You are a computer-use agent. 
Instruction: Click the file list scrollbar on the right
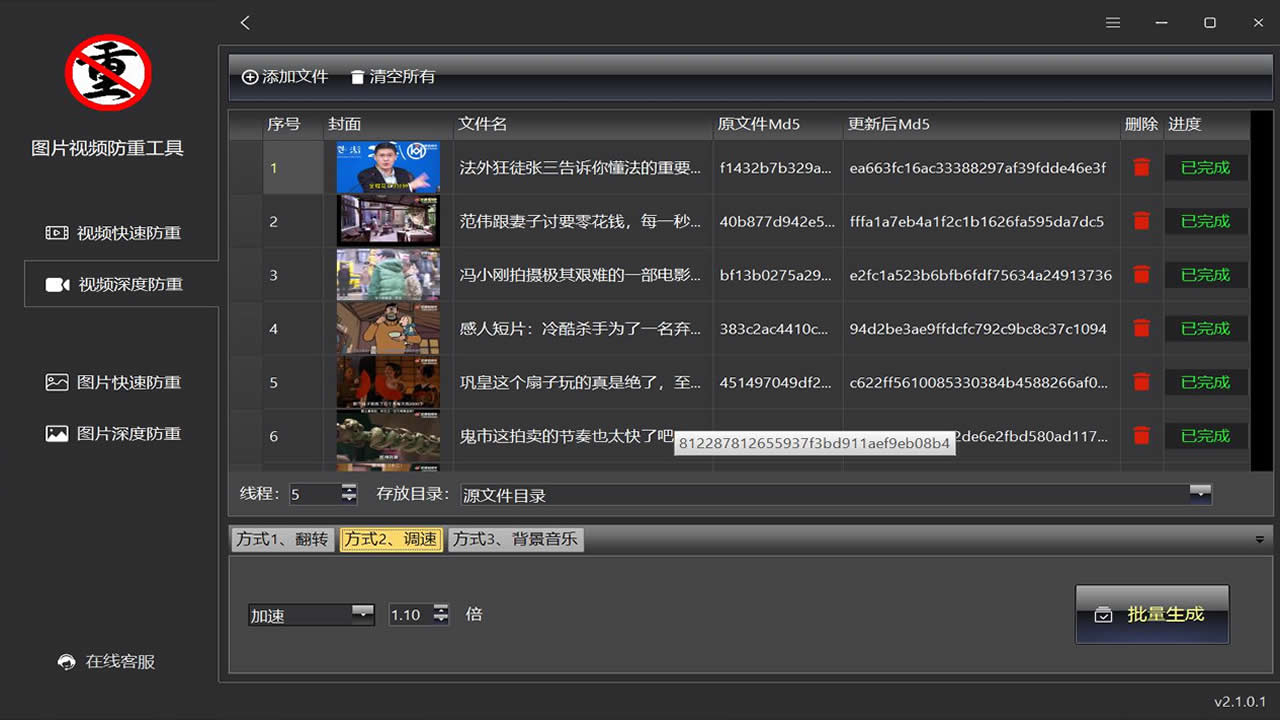point(1257,290)
